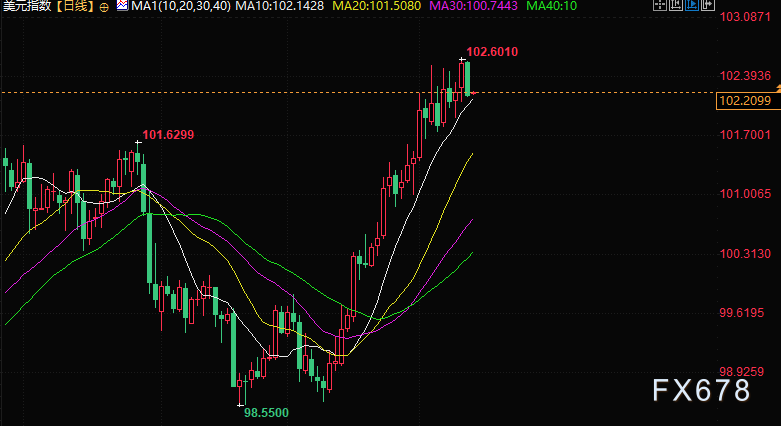This screenshot has height=426, width=781.
Task: Click the 103.0871 top axis label
Action: pyautogui.click(x=745, y=17)
